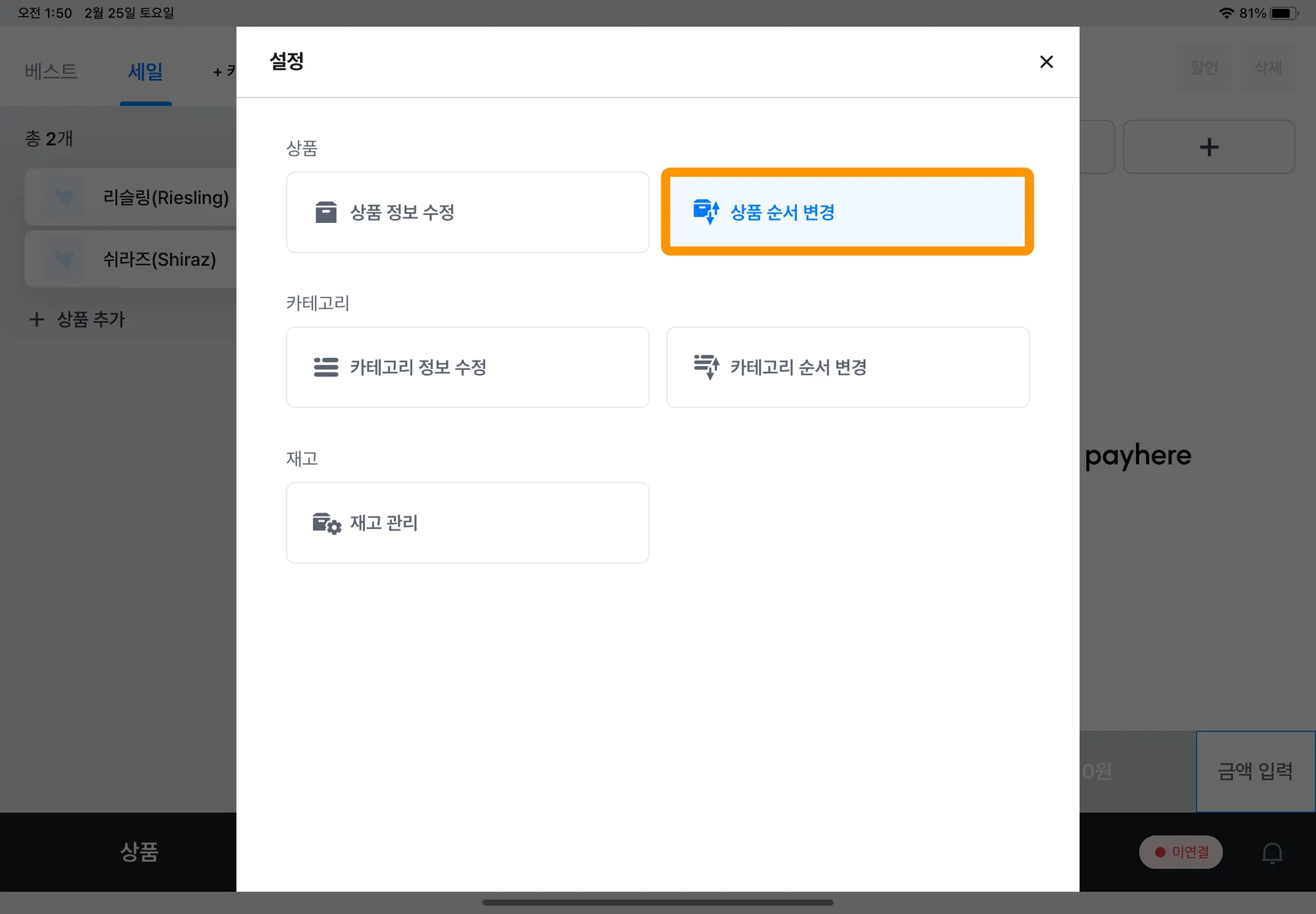Viewport: 1316px width, 914px height.
Task: Tap the notification bell icon
Action: 1272,853
